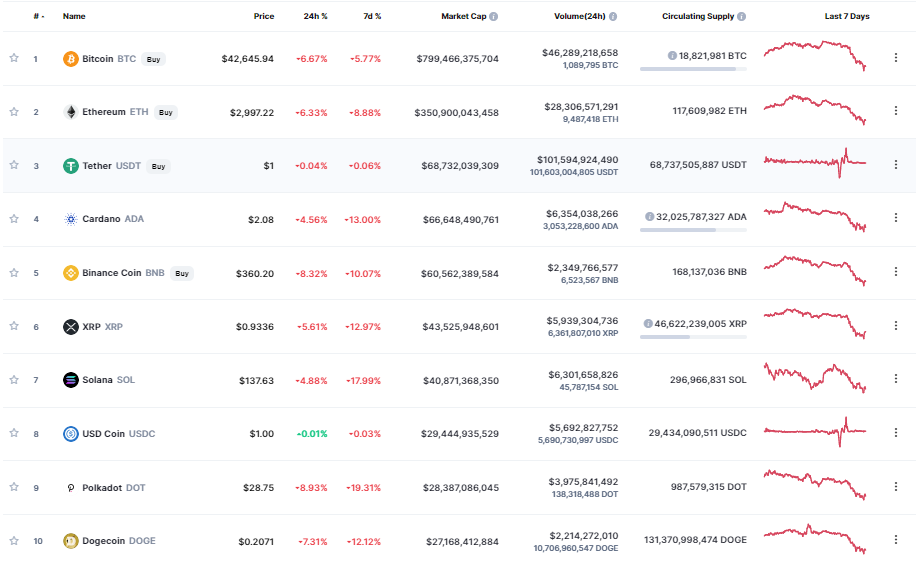Open three-dot menu for USD Coin row

896,433
